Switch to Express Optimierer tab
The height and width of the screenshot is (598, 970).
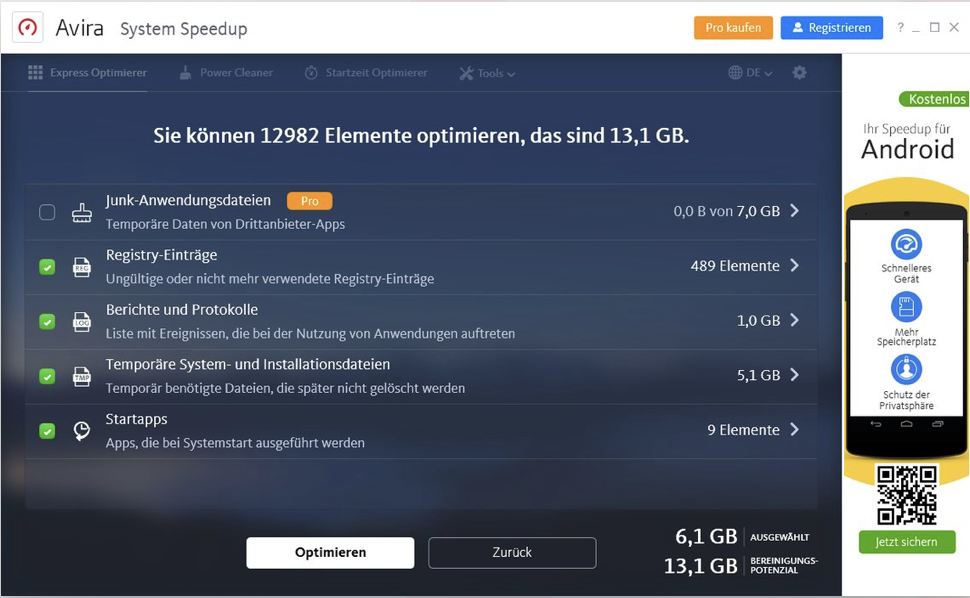click(x=87, y=72)
